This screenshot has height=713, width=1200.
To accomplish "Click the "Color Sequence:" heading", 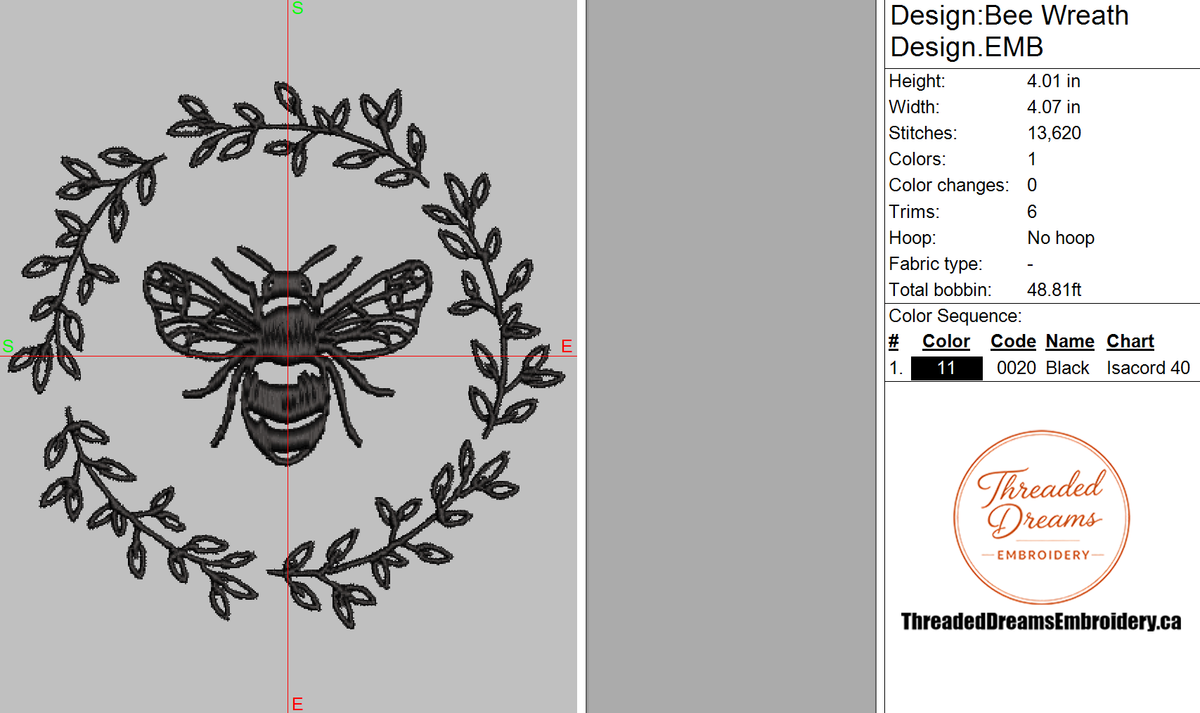I will click(x=955, y=316).
